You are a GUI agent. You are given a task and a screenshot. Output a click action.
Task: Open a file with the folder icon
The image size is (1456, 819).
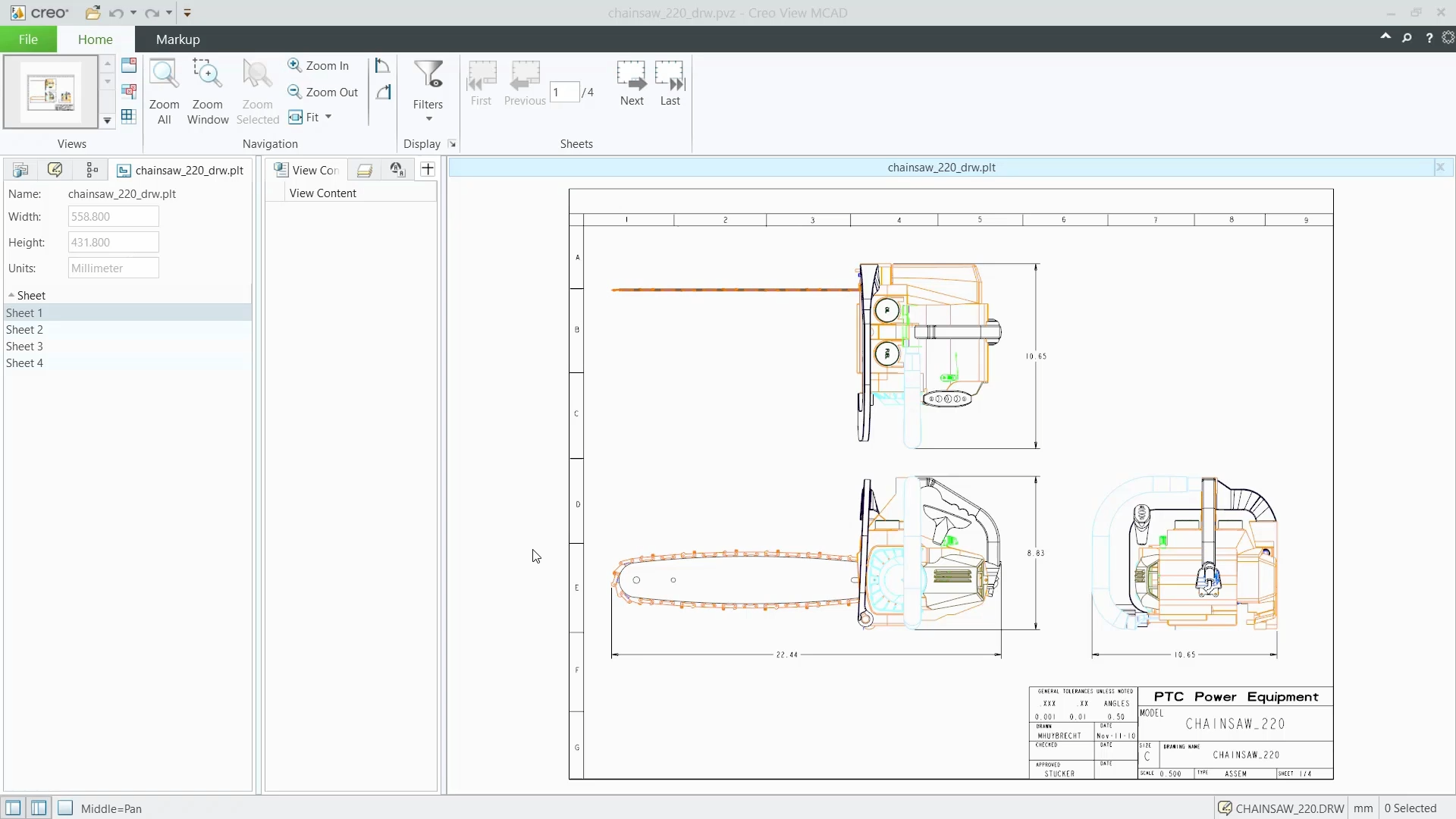click(x=93, y=13)
